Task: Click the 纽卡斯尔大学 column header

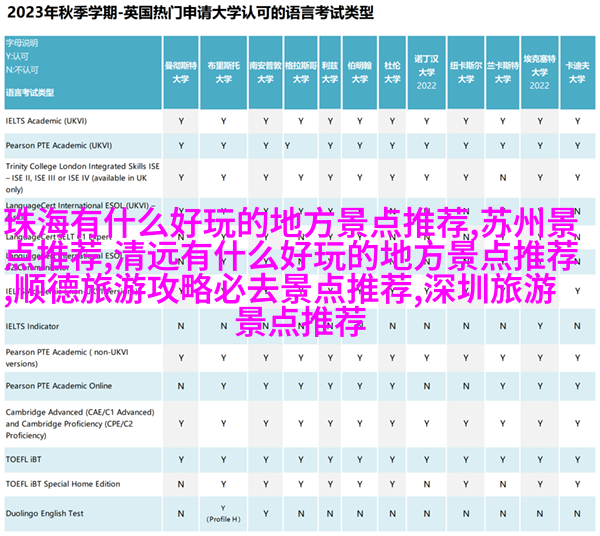Action: pyautogui.click(x=466, y=72)
